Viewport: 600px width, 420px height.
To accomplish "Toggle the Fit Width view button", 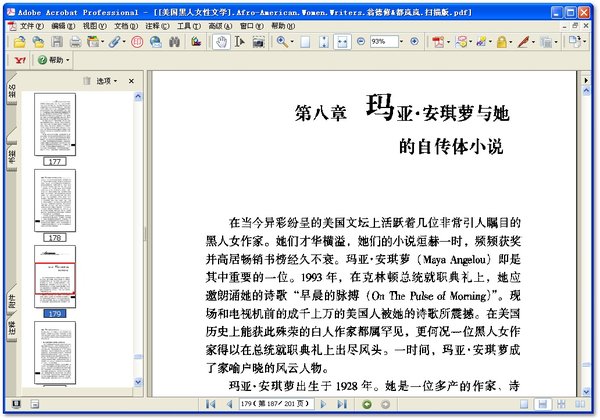I will [x=342, y=42].
